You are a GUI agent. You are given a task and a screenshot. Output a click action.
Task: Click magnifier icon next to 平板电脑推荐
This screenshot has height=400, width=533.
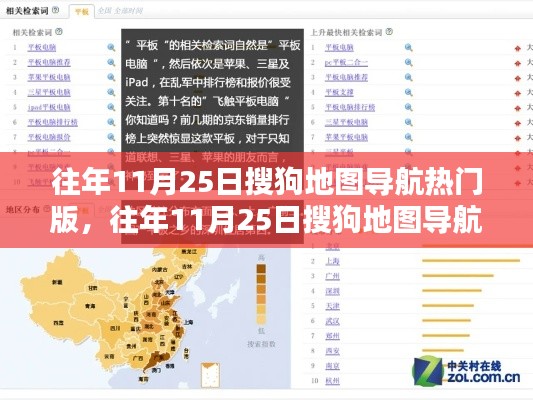coord(111,63)
